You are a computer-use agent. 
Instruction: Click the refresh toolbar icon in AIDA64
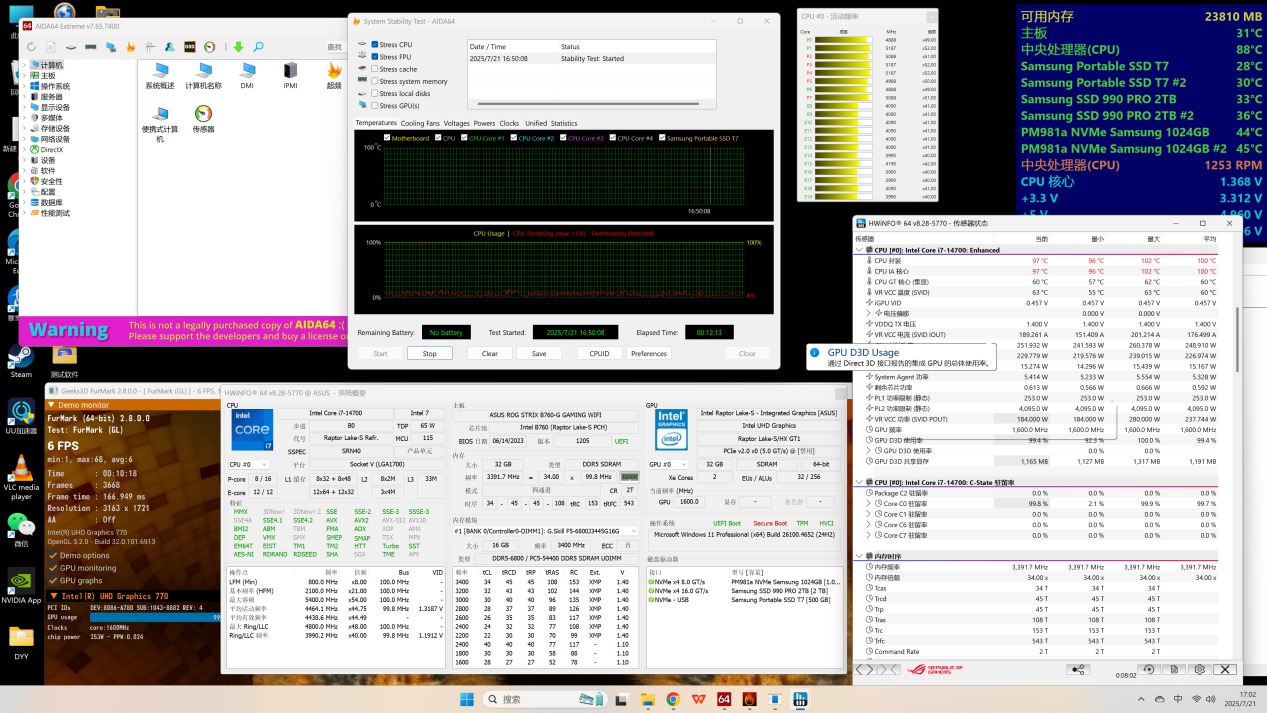[x=32, y=46]
